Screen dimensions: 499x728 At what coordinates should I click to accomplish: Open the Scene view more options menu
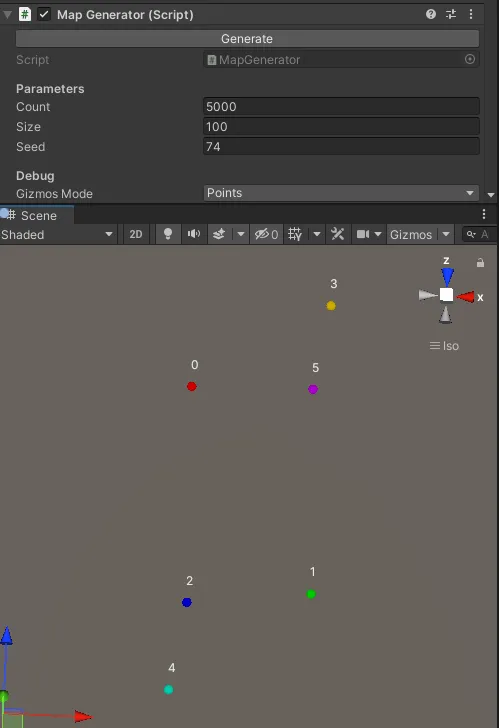click(484, 214)
